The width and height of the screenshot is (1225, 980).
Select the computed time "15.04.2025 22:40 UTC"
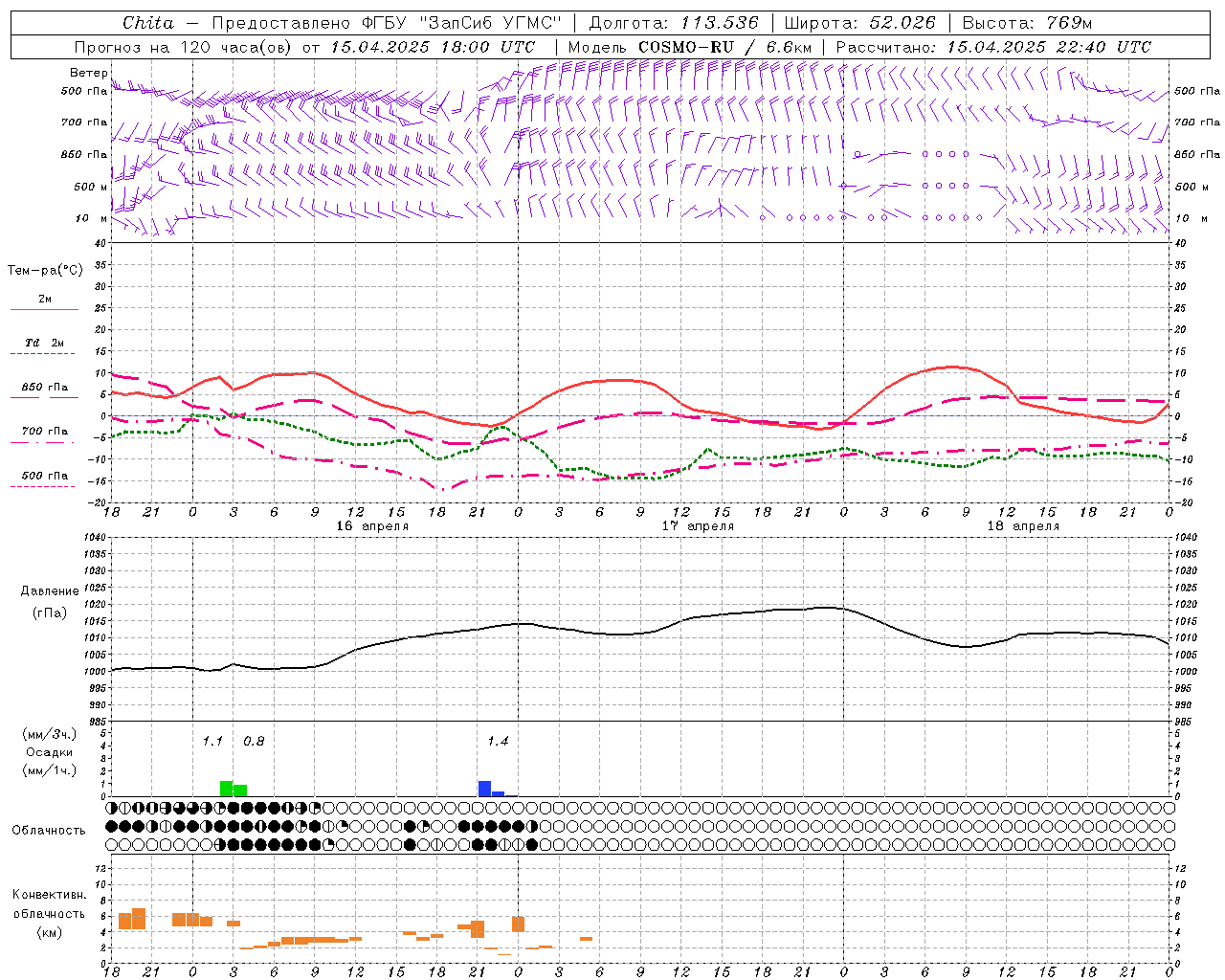(1049, 47)
